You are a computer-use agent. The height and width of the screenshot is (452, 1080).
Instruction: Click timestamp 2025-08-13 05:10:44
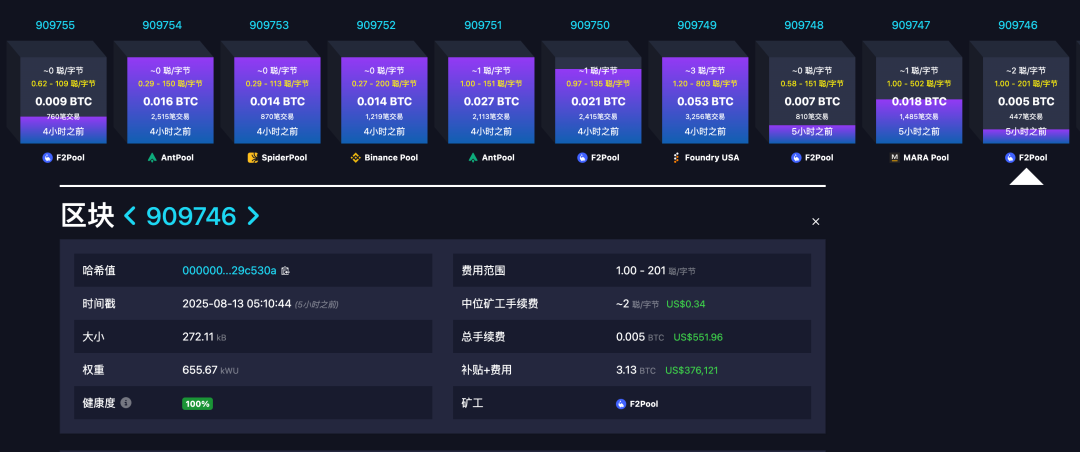[x=237, y=304]
